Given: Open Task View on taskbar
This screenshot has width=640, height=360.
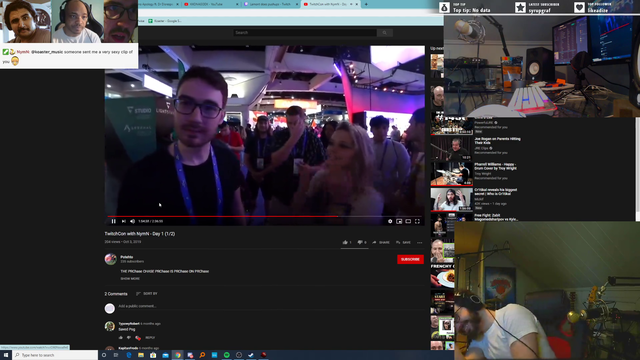Looking at the screenshot, I should tap(116, 355).
